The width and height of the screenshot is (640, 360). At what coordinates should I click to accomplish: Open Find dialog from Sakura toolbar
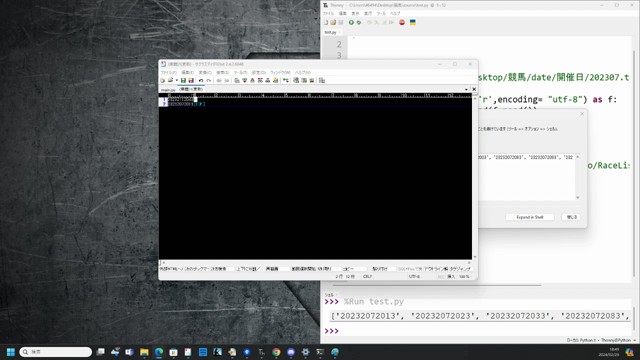pyautogui.click(x=237, y=80)
